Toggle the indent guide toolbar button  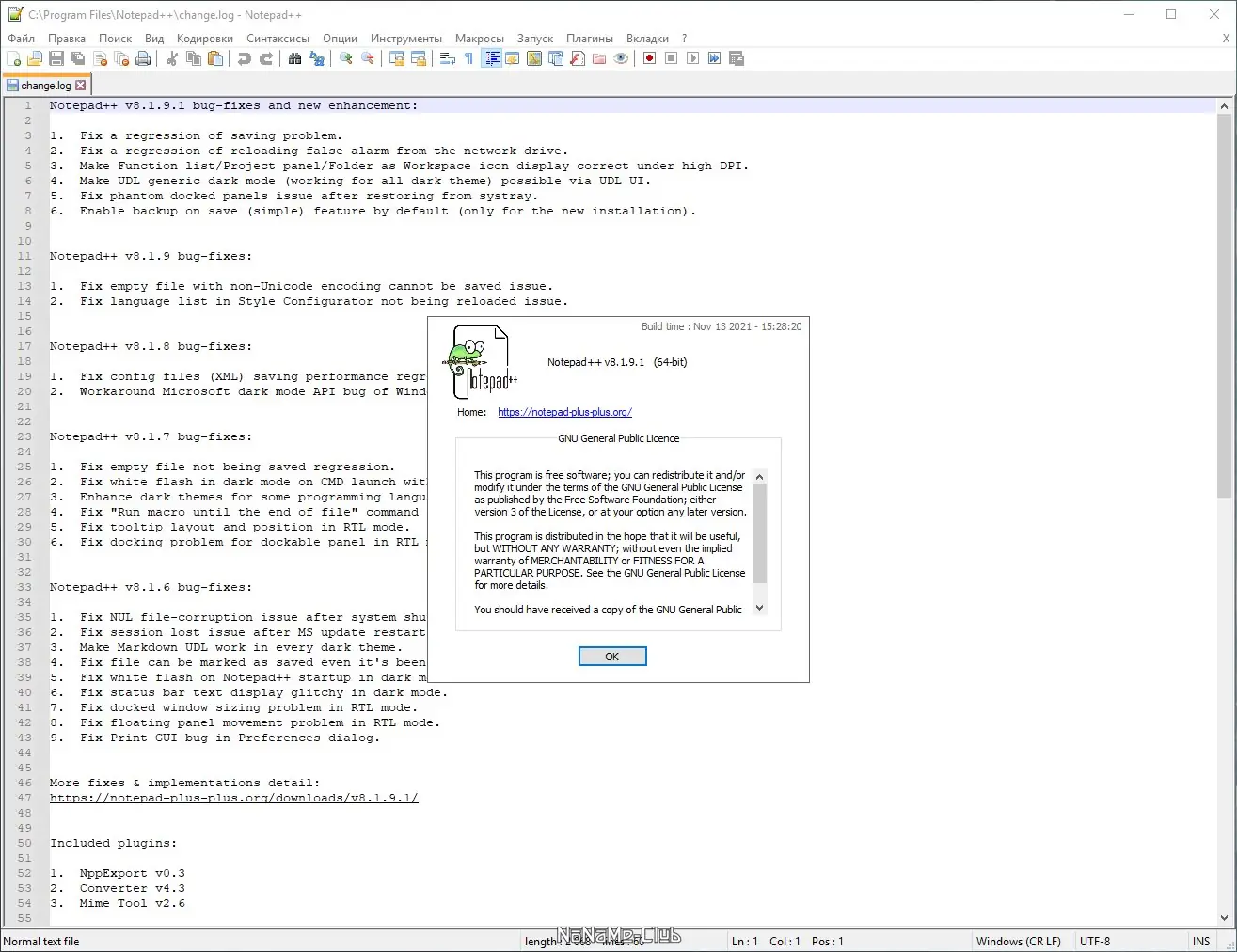pos(491,58)
